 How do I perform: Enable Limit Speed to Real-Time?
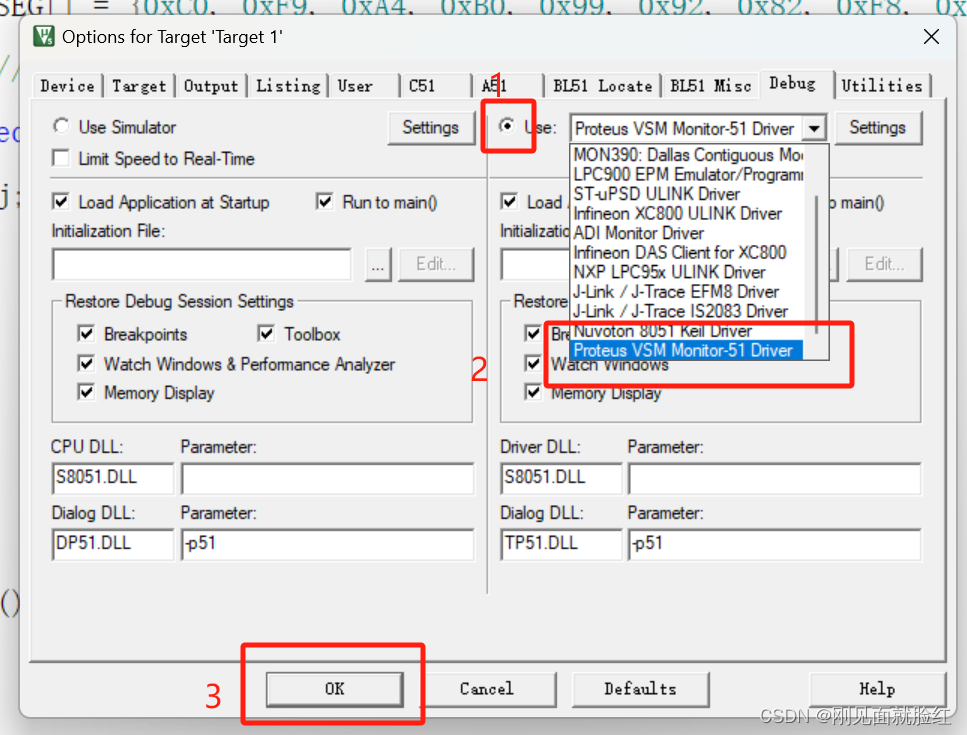(x=61, y=158)
